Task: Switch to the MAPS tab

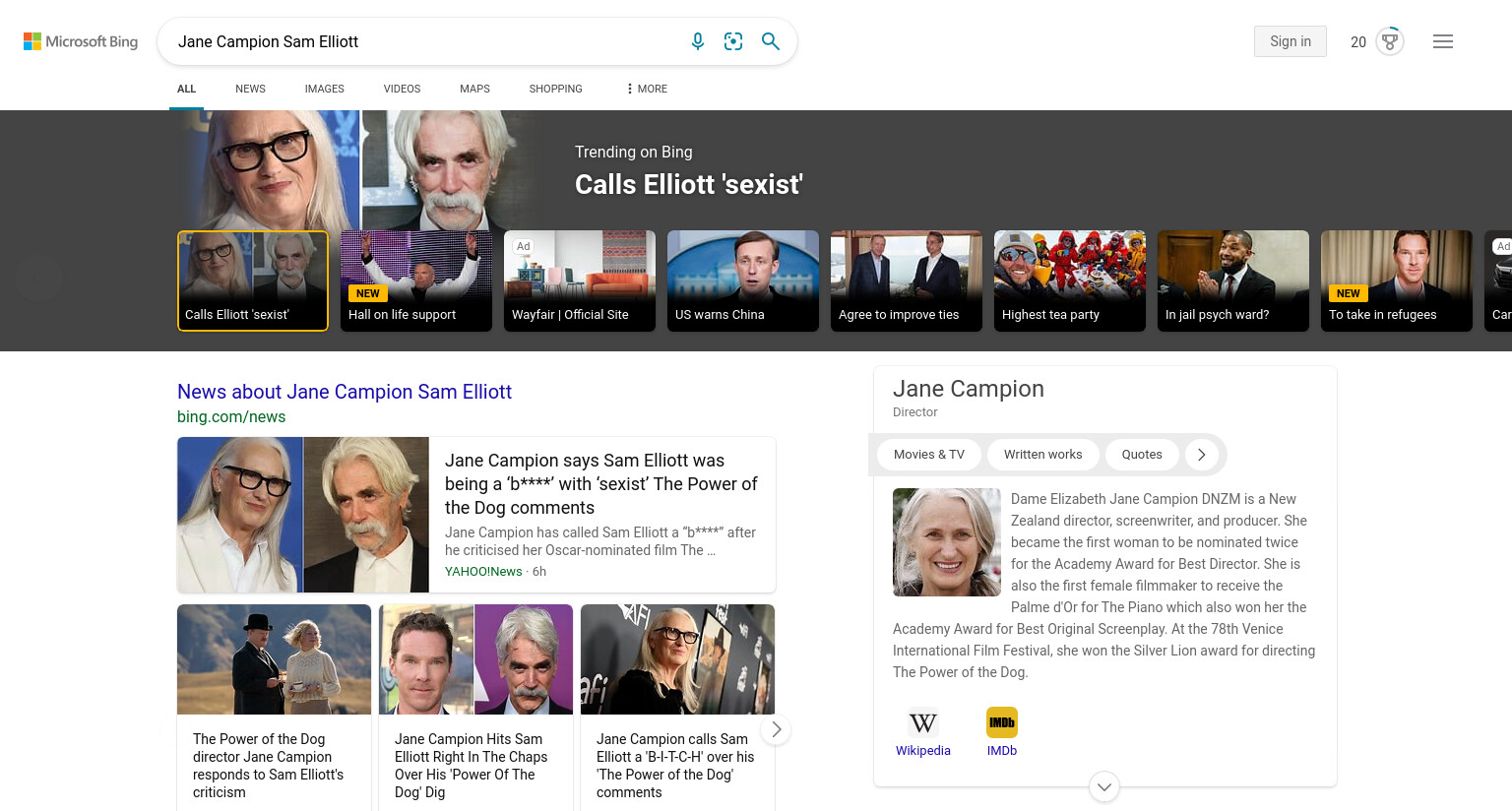Action: coord(474,89)
